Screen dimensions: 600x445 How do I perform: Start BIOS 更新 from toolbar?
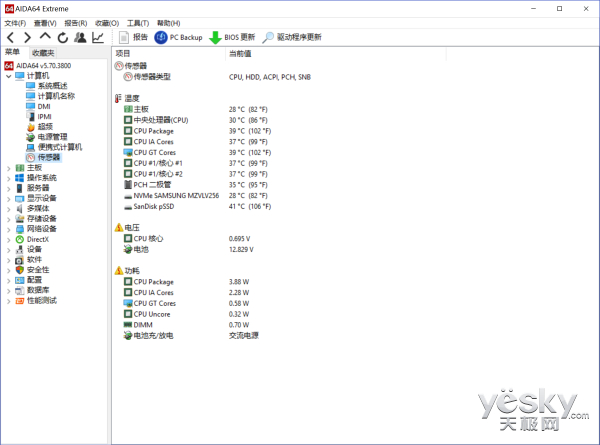click(232, 37)
